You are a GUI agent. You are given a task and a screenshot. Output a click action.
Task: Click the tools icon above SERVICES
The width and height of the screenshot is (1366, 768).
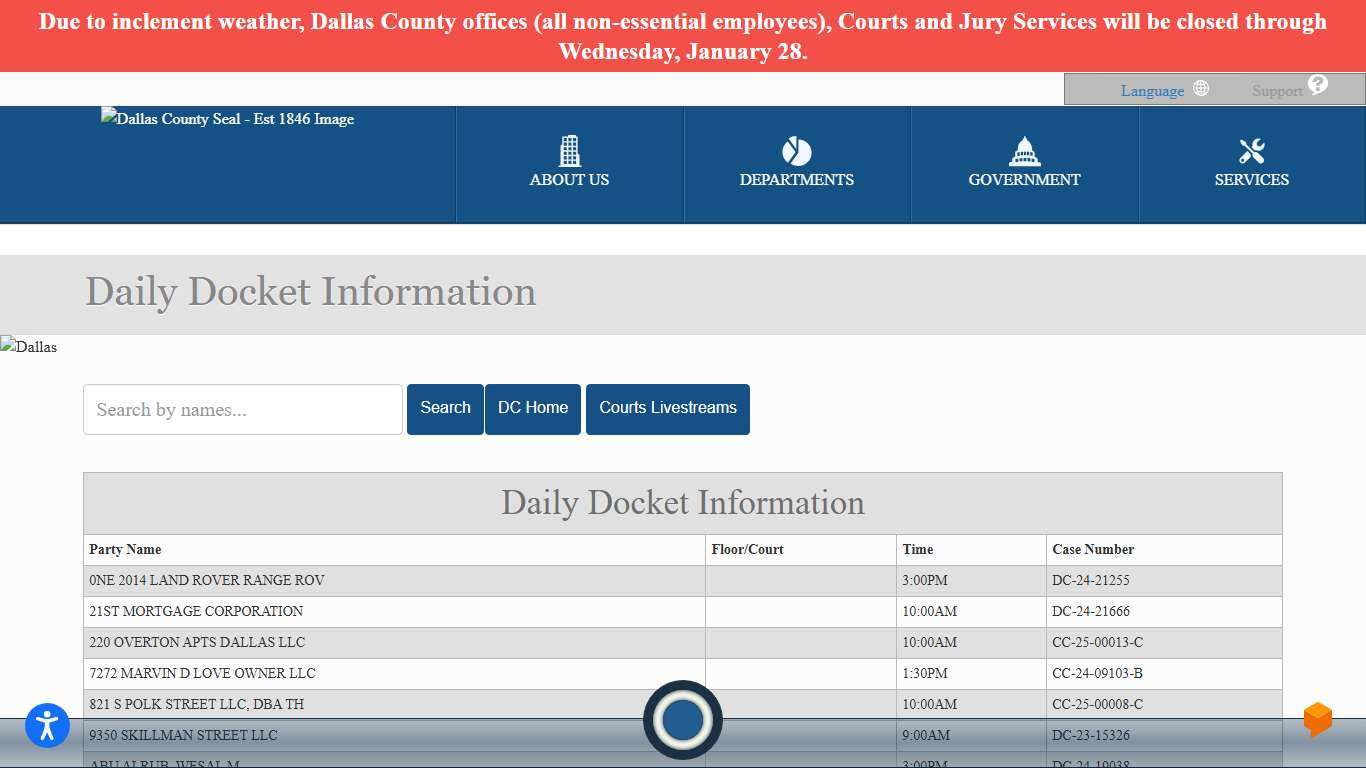1252,151
